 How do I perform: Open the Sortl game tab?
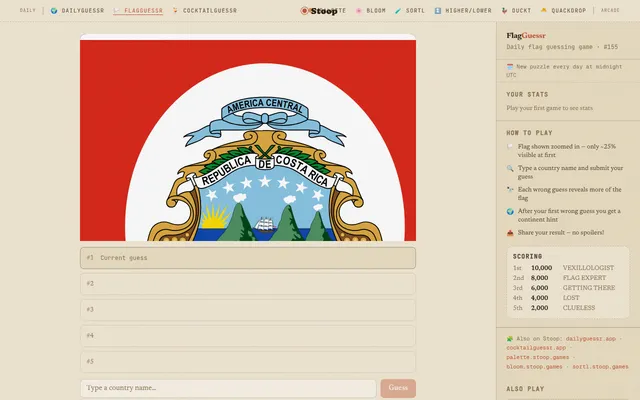coord(410,11)
